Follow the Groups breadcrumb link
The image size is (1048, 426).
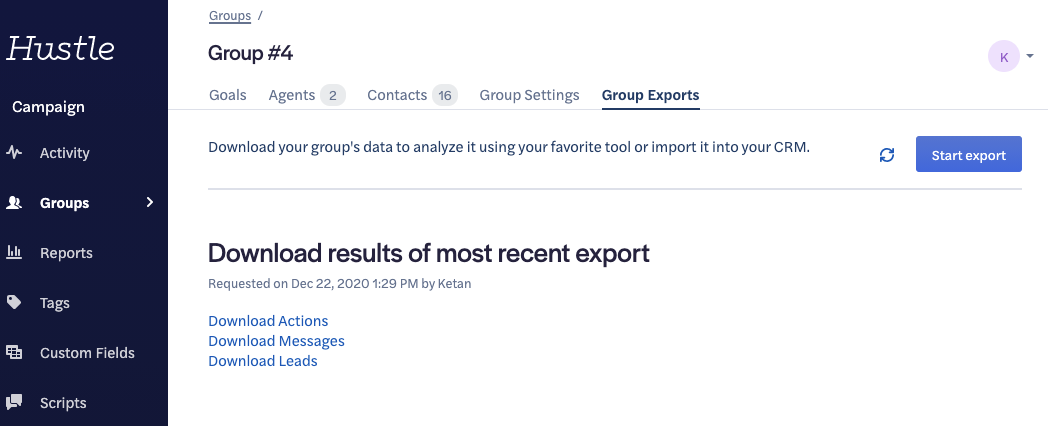230,15
